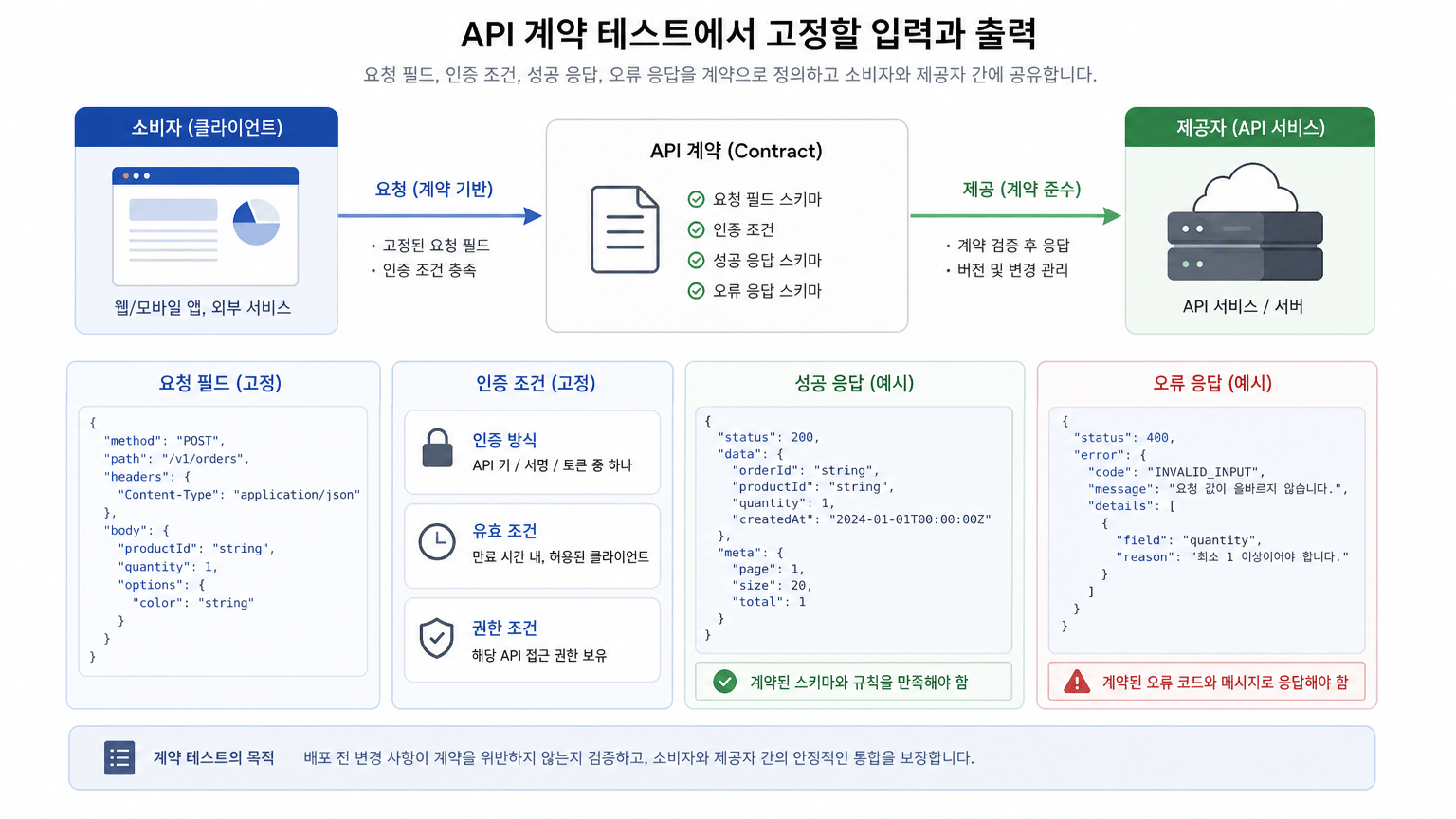1456x819 pixels.
Task: Click the "code": "INVALID_INPUT" line
Action: (1176, 472)
